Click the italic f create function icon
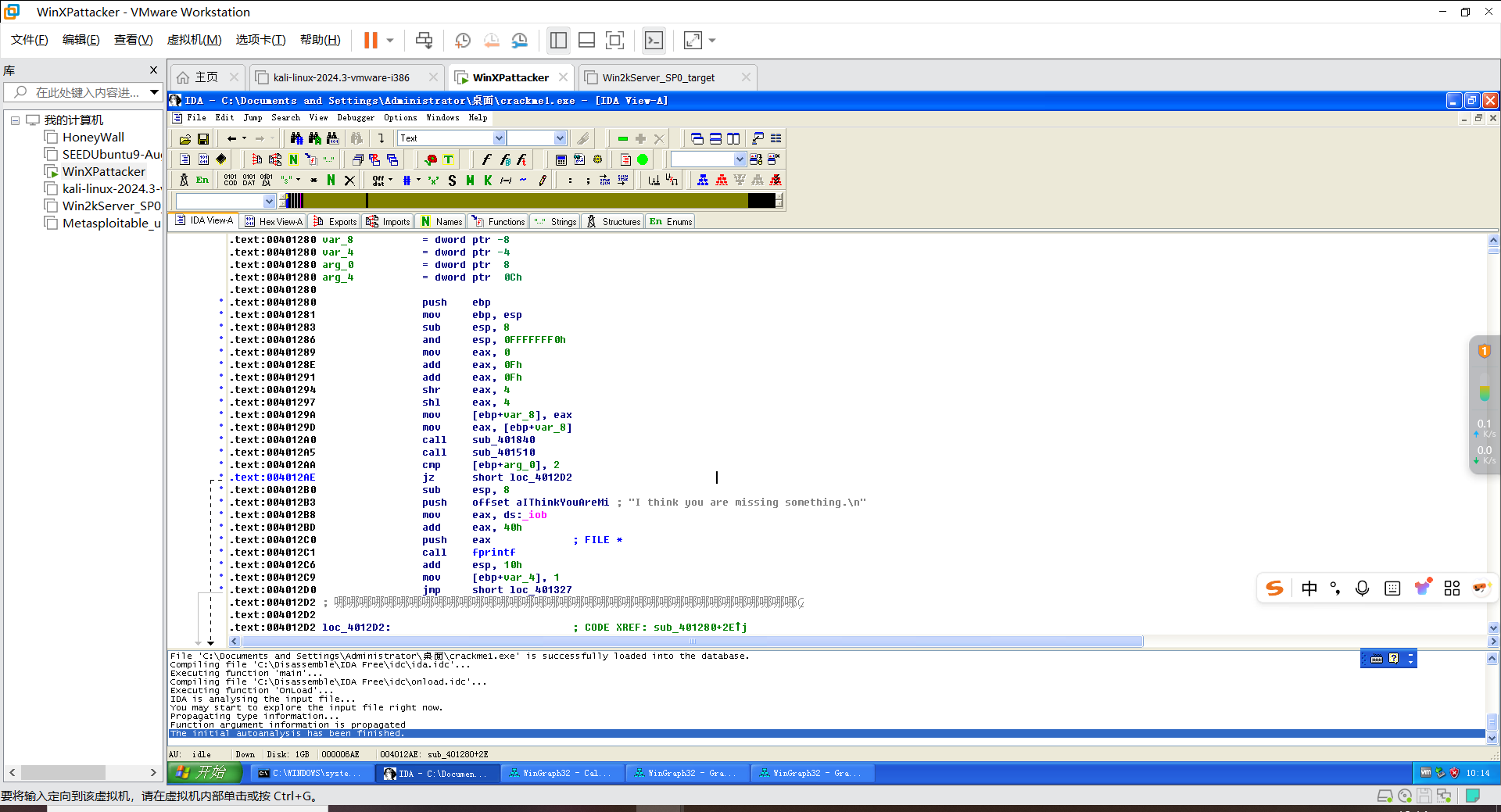The image size is (1501, 812). pos(485,159)
